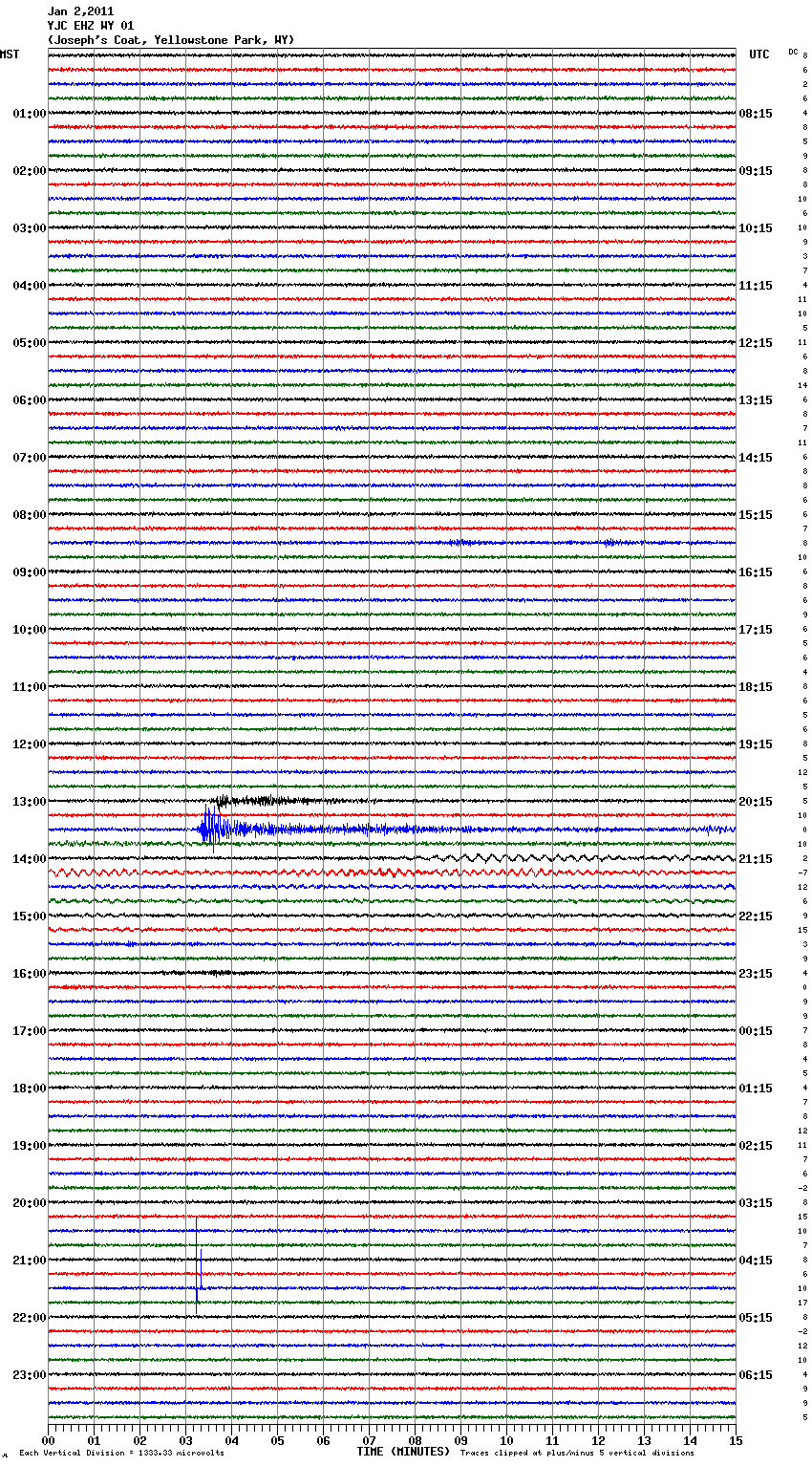Screen dimensions: 812x1466
Task: Click the "11:15" UTC time label
Action: coord(756,286)
